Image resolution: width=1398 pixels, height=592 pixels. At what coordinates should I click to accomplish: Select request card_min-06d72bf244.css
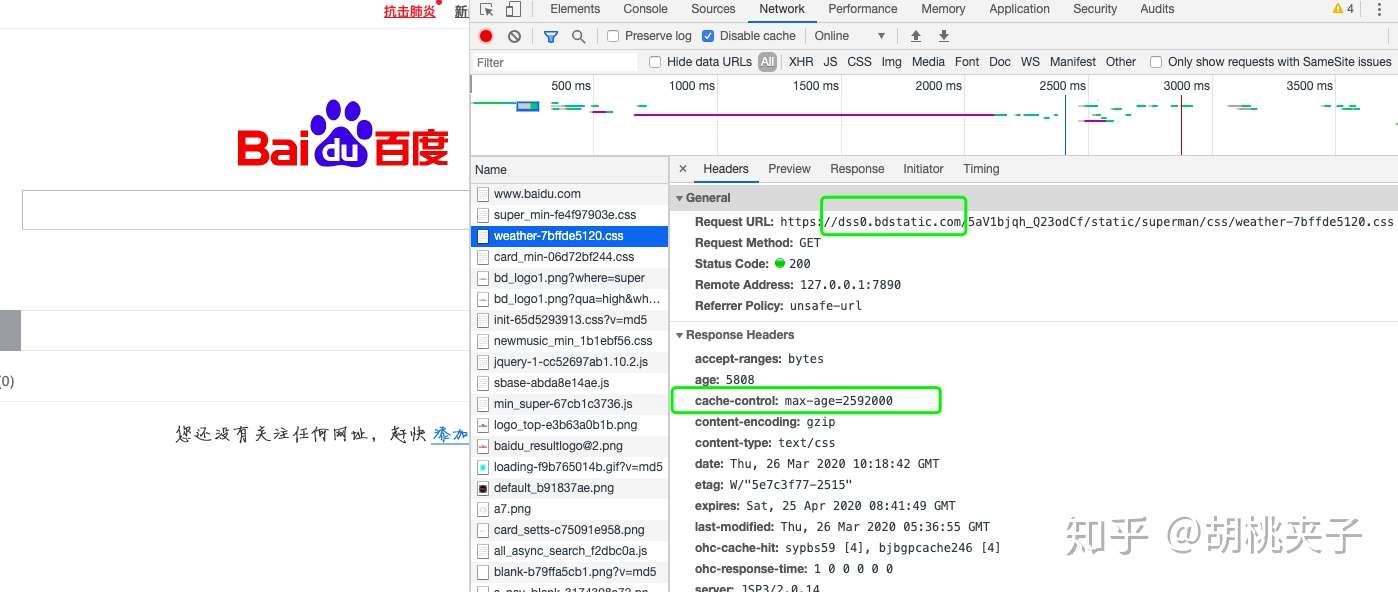(x=569, y=257)
